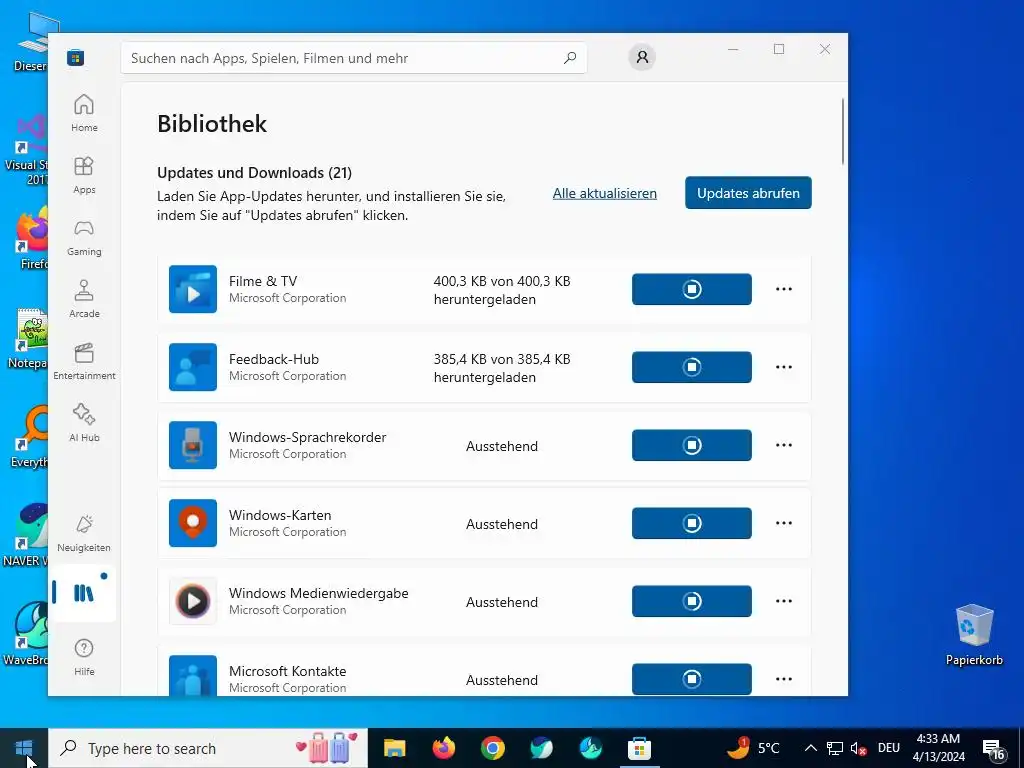
Task: Open the user account profile icon
Action: coord(642,57)
